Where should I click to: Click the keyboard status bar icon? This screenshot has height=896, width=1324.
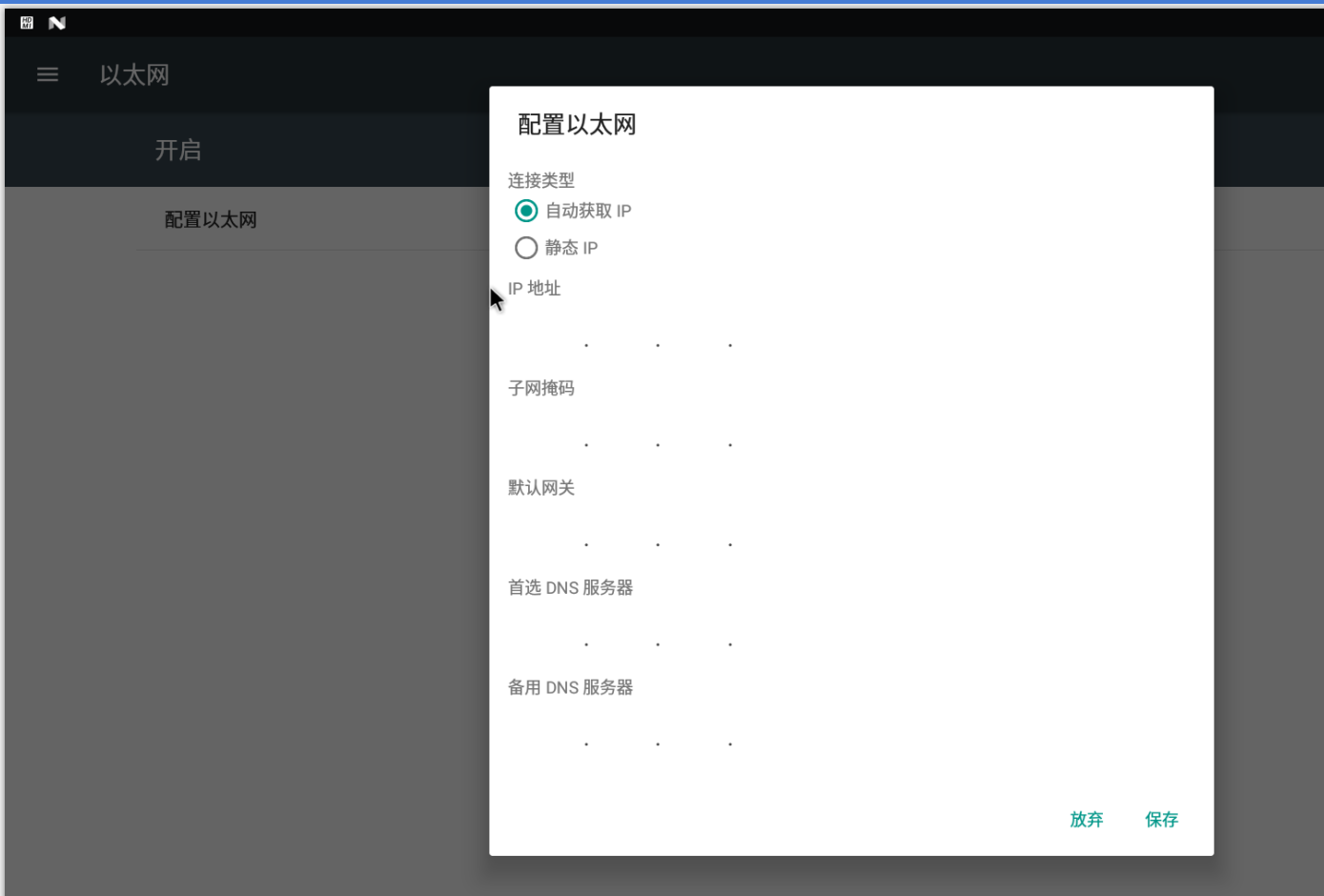point(27,23)
